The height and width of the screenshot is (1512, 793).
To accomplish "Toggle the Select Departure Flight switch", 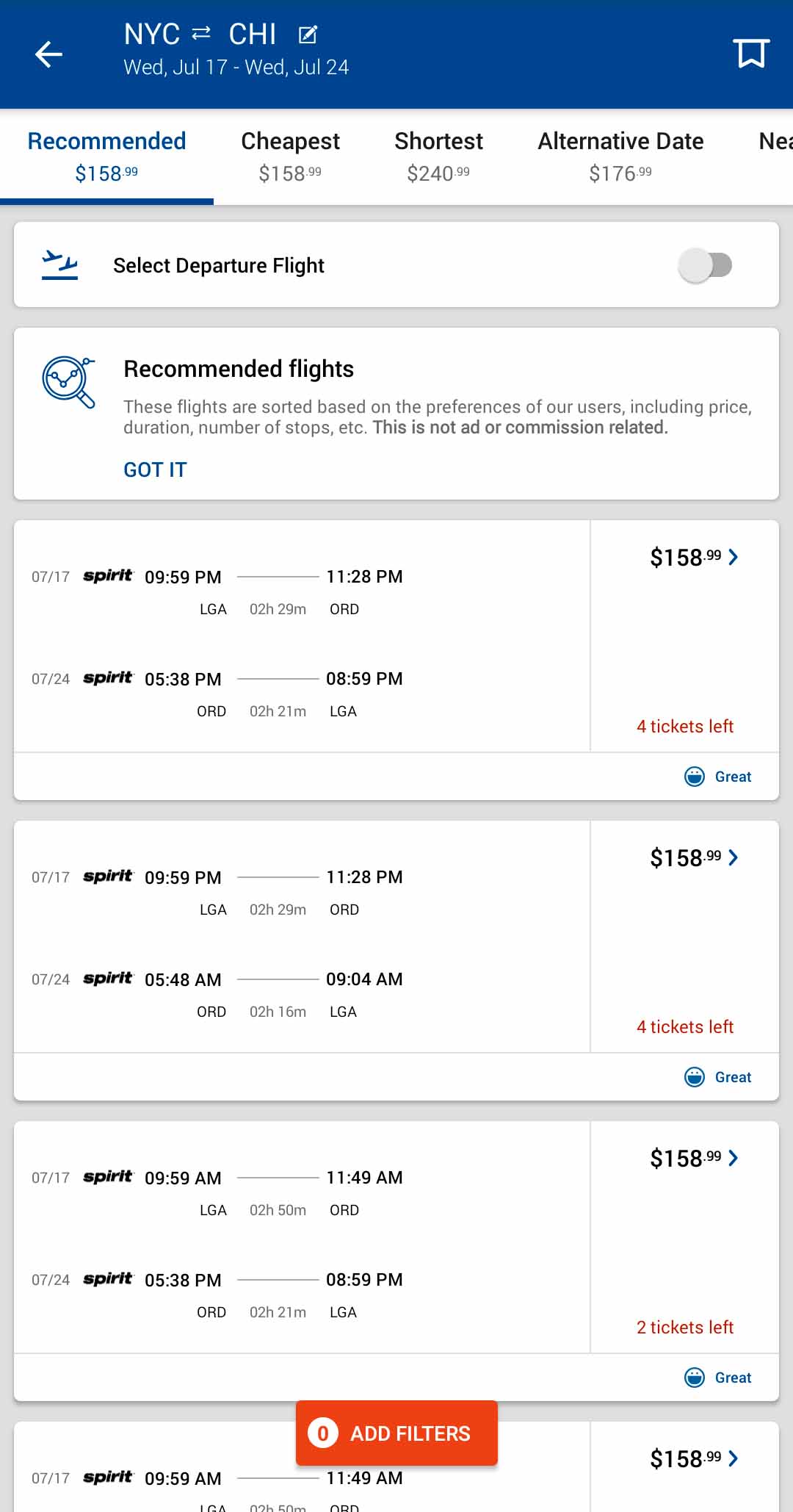I will pyautogui.click(x=706, y=265).
